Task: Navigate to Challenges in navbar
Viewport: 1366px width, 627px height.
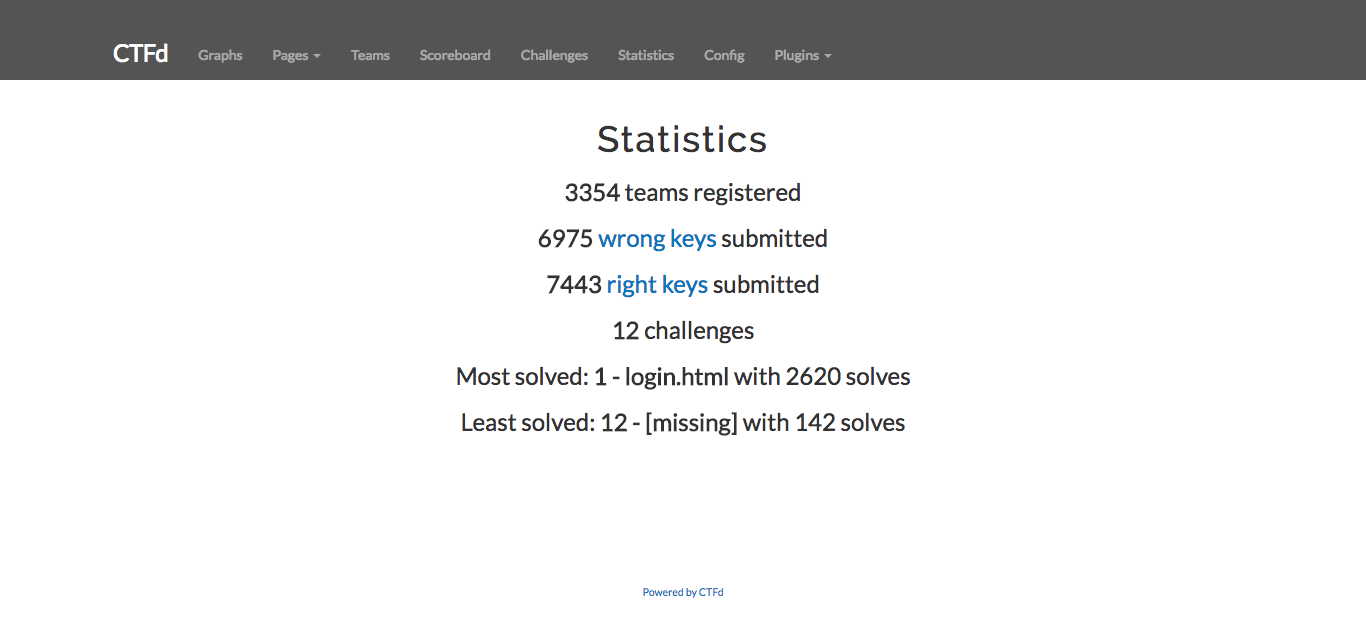Action: point(554,55)
